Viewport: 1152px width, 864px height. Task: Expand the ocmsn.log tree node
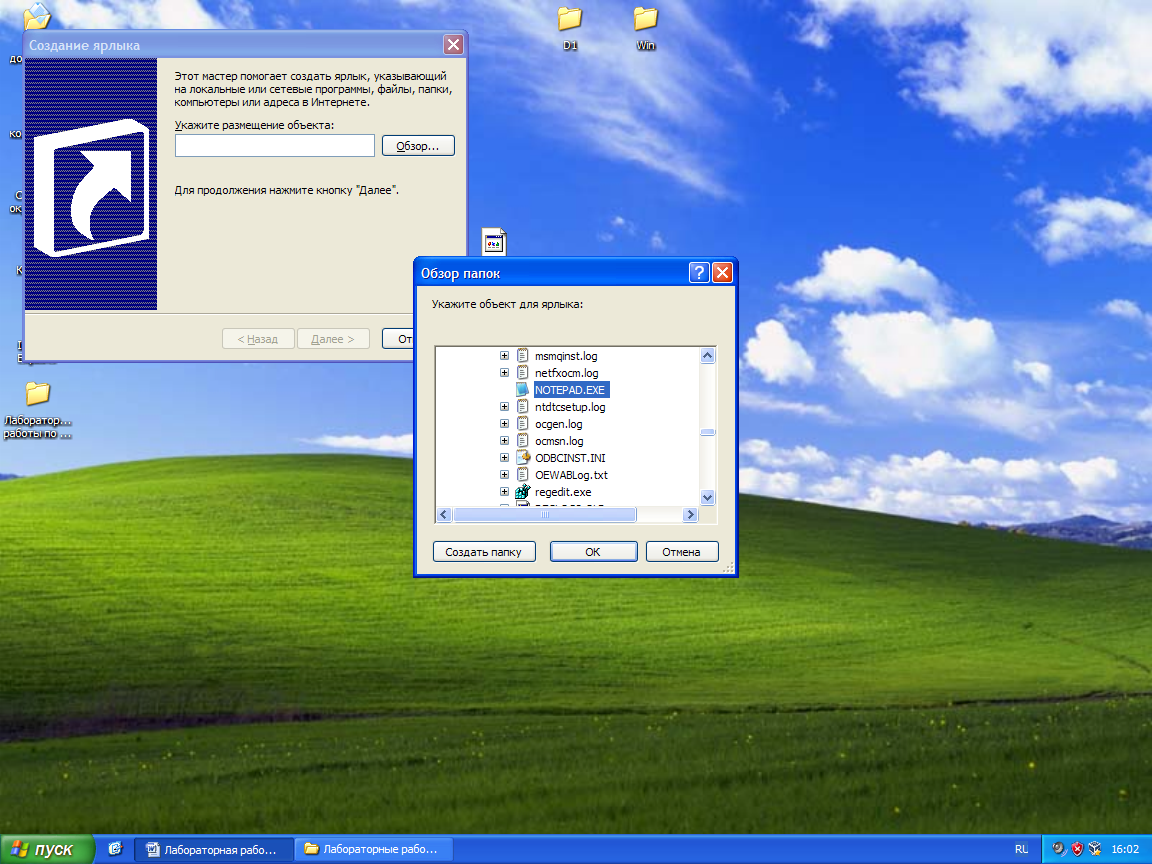pyautogui.click(x=504, y=441)
